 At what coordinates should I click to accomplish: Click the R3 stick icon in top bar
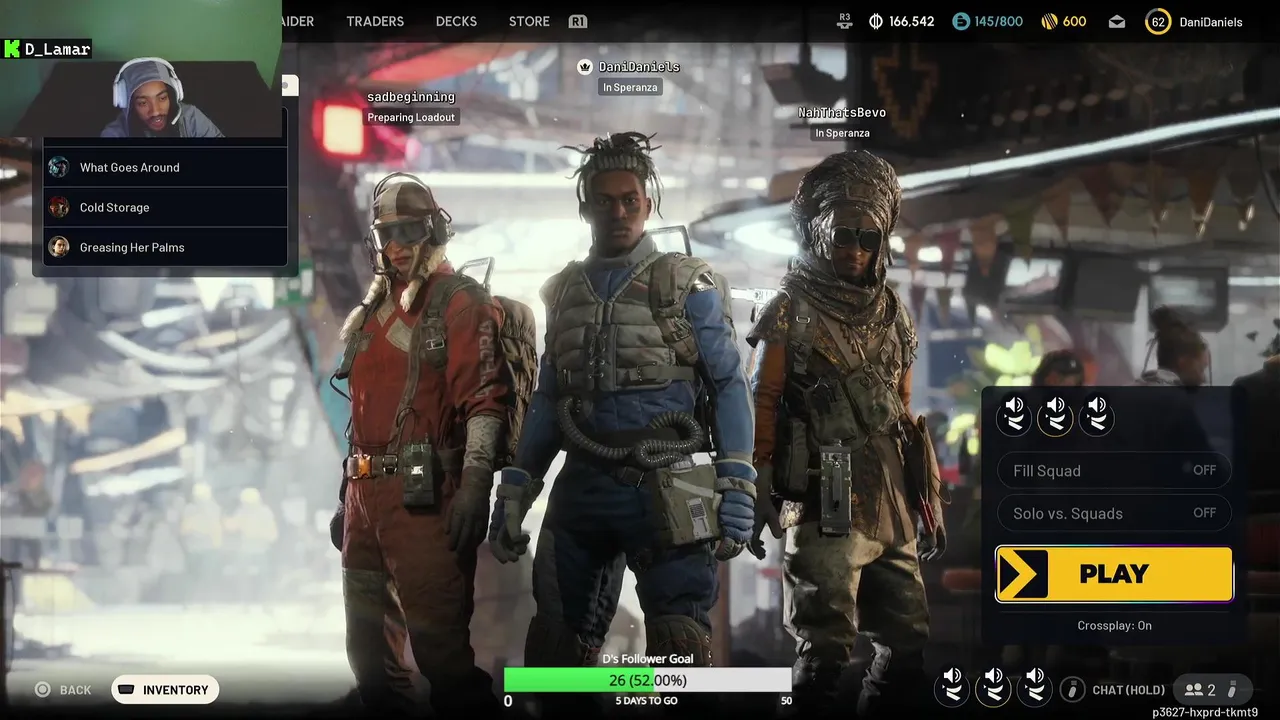click(845, 20)
